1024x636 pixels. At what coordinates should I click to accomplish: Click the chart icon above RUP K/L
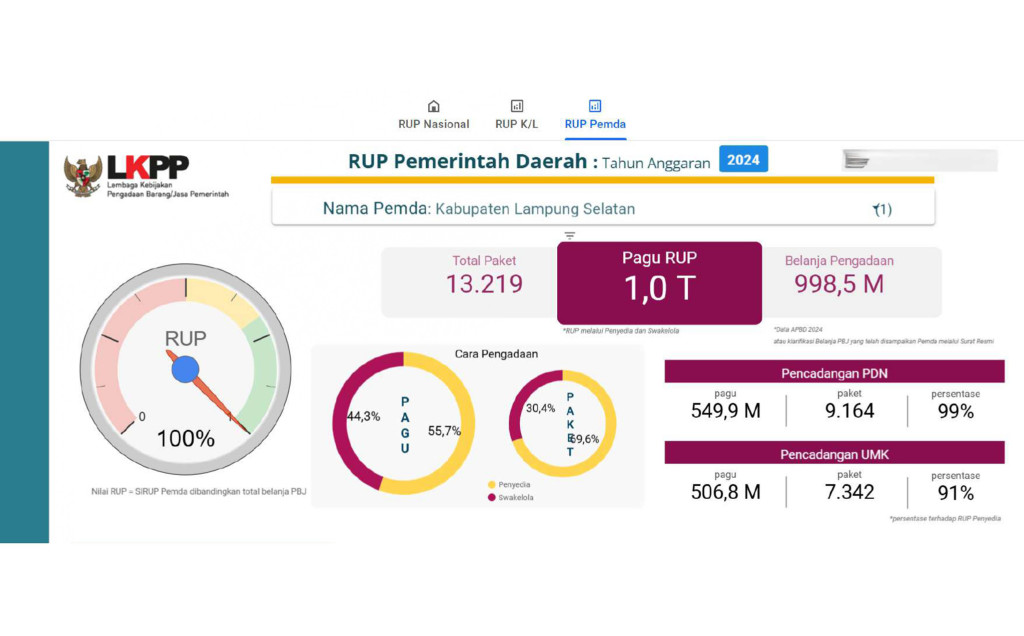(517, 106)
